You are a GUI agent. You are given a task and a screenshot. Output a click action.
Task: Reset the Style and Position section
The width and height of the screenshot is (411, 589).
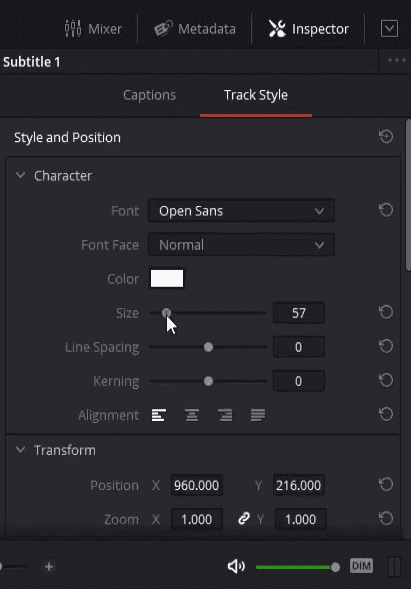(386, 137)
